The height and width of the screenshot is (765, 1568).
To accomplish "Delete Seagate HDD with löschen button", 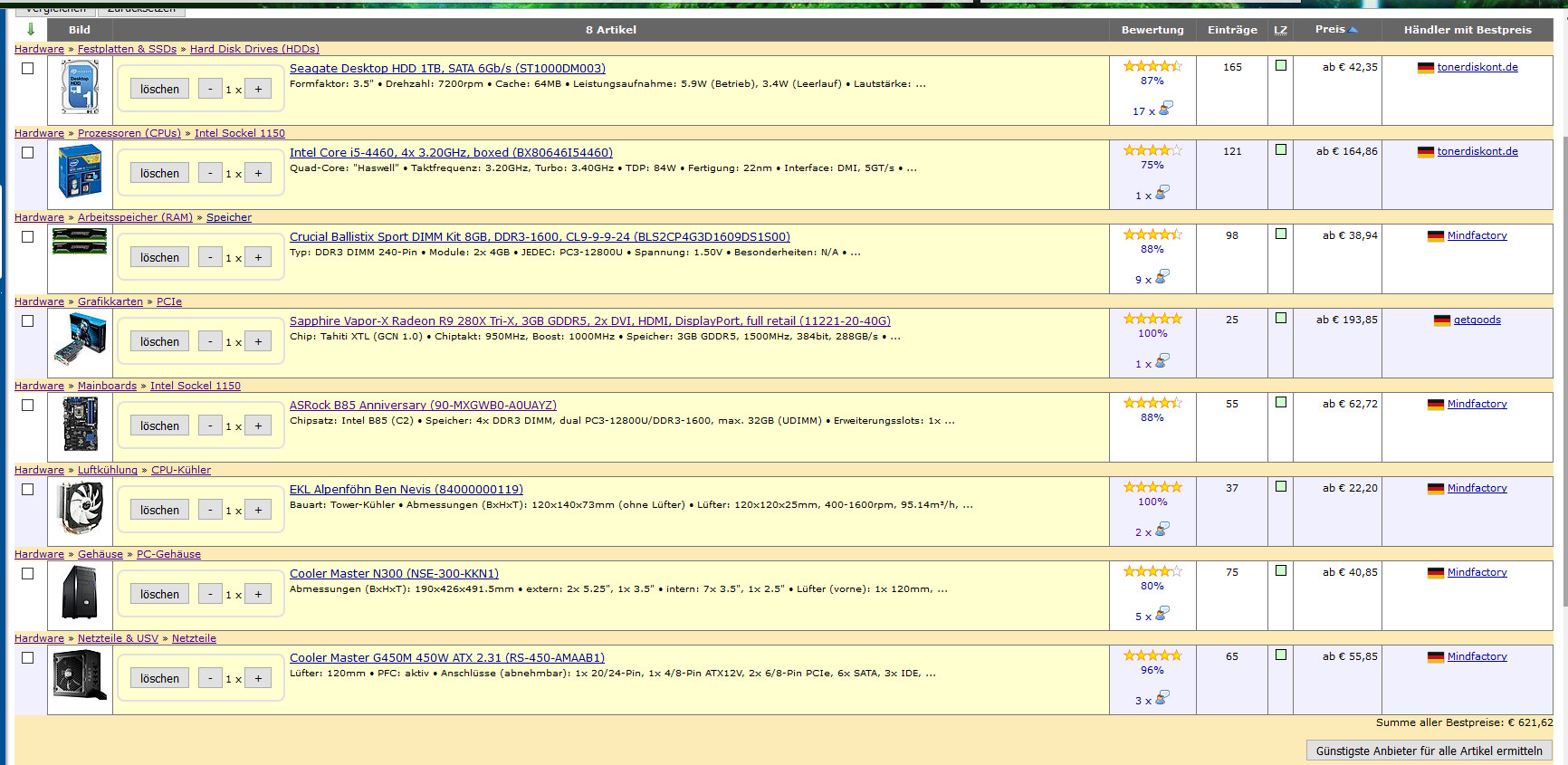I will (160, 89).
